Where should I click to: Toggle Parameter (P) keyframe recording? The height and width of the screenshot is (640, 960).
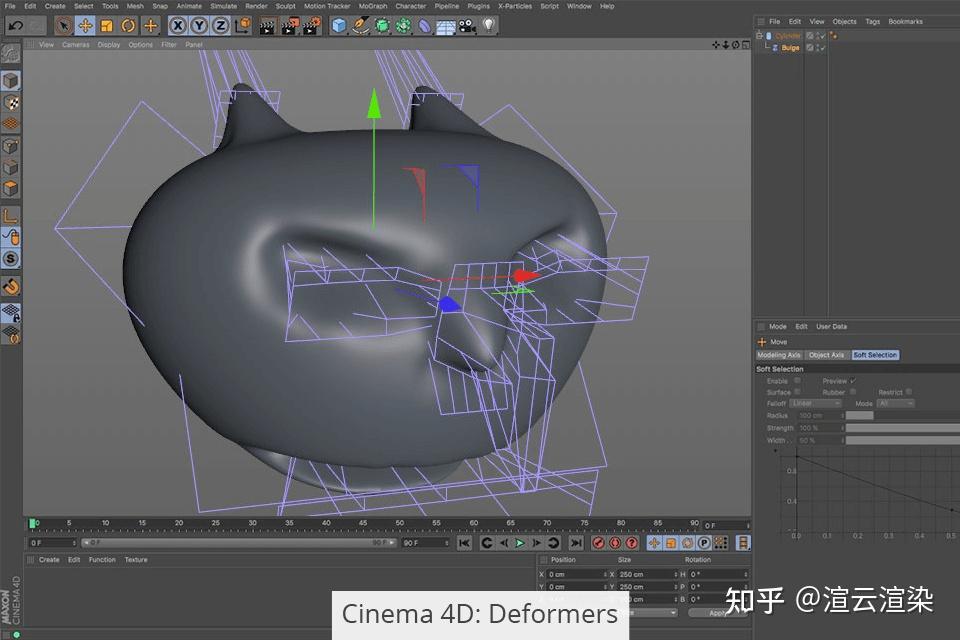pos(705,543)
